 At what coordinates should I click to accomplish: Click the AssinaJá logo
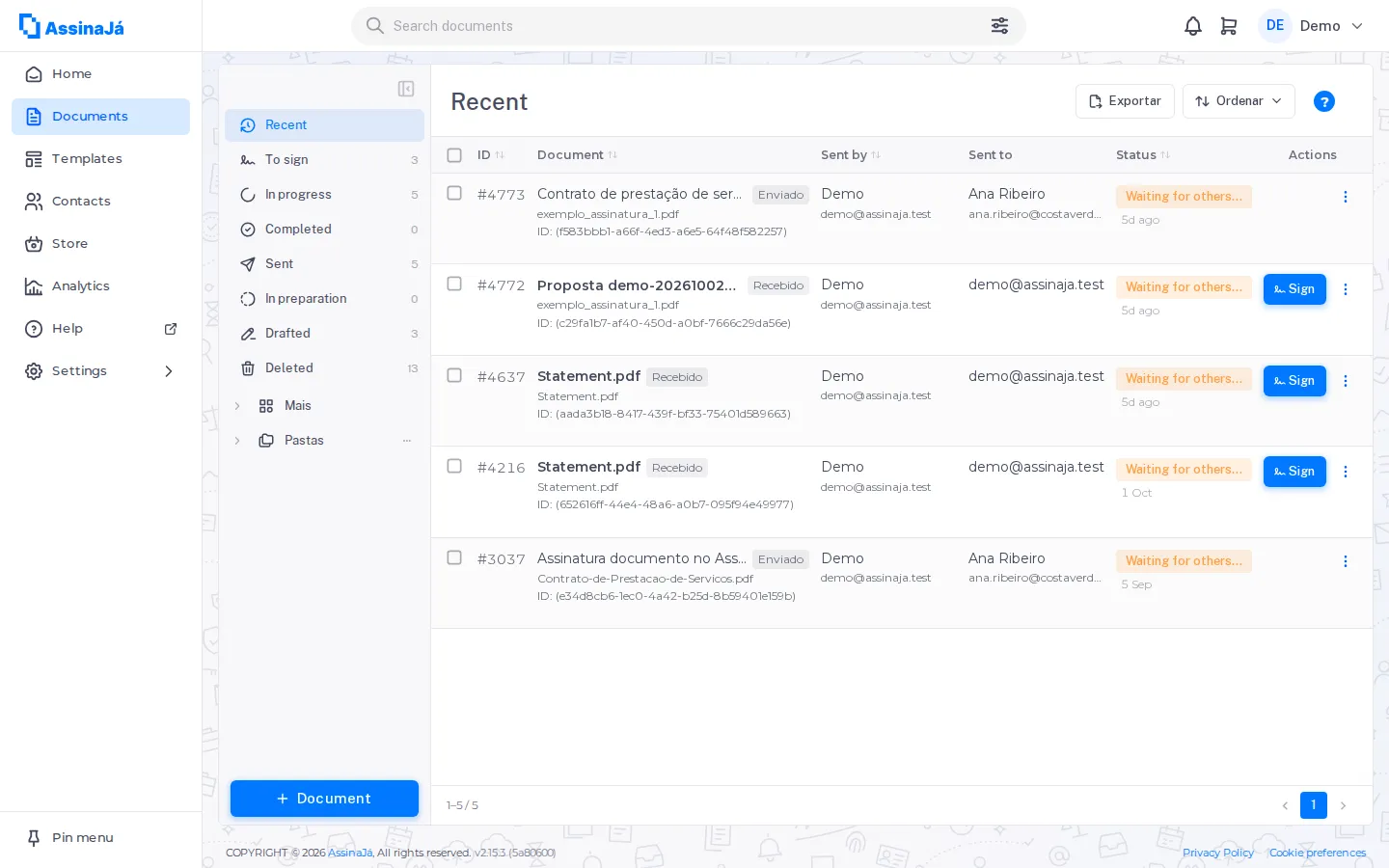click(71, 26)
